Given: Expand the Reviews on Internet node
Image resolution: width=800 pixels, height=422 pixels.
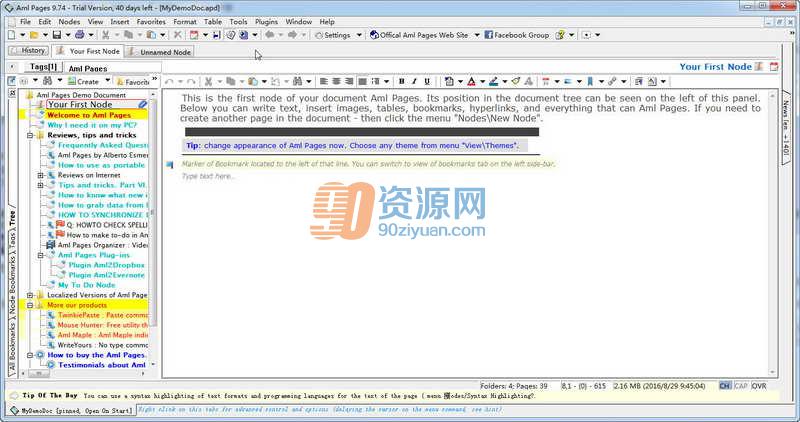Looking at the screenshot, I should (41, 175).
